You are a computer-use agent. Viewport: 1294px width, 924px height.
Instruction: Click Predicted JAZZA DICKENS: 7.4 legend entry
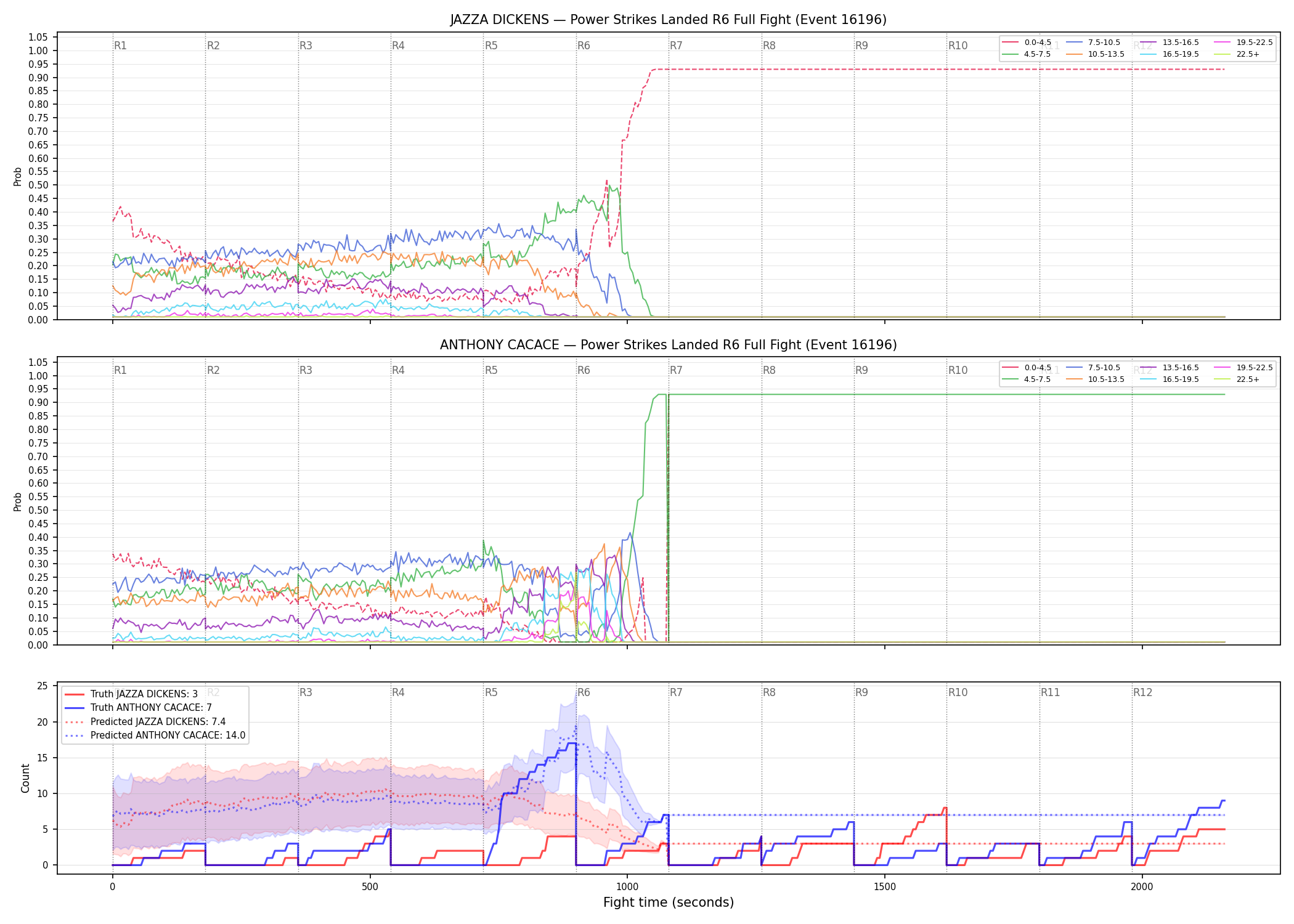pyautogui.click(x=145, y=721)
